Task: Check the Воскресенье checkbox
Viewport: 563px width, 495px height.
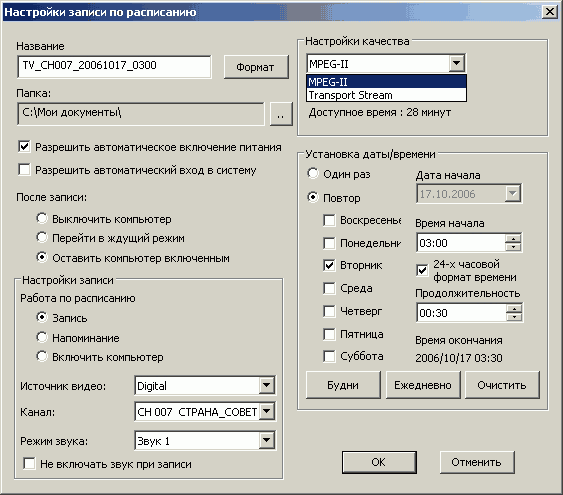Action: point(329,220)
